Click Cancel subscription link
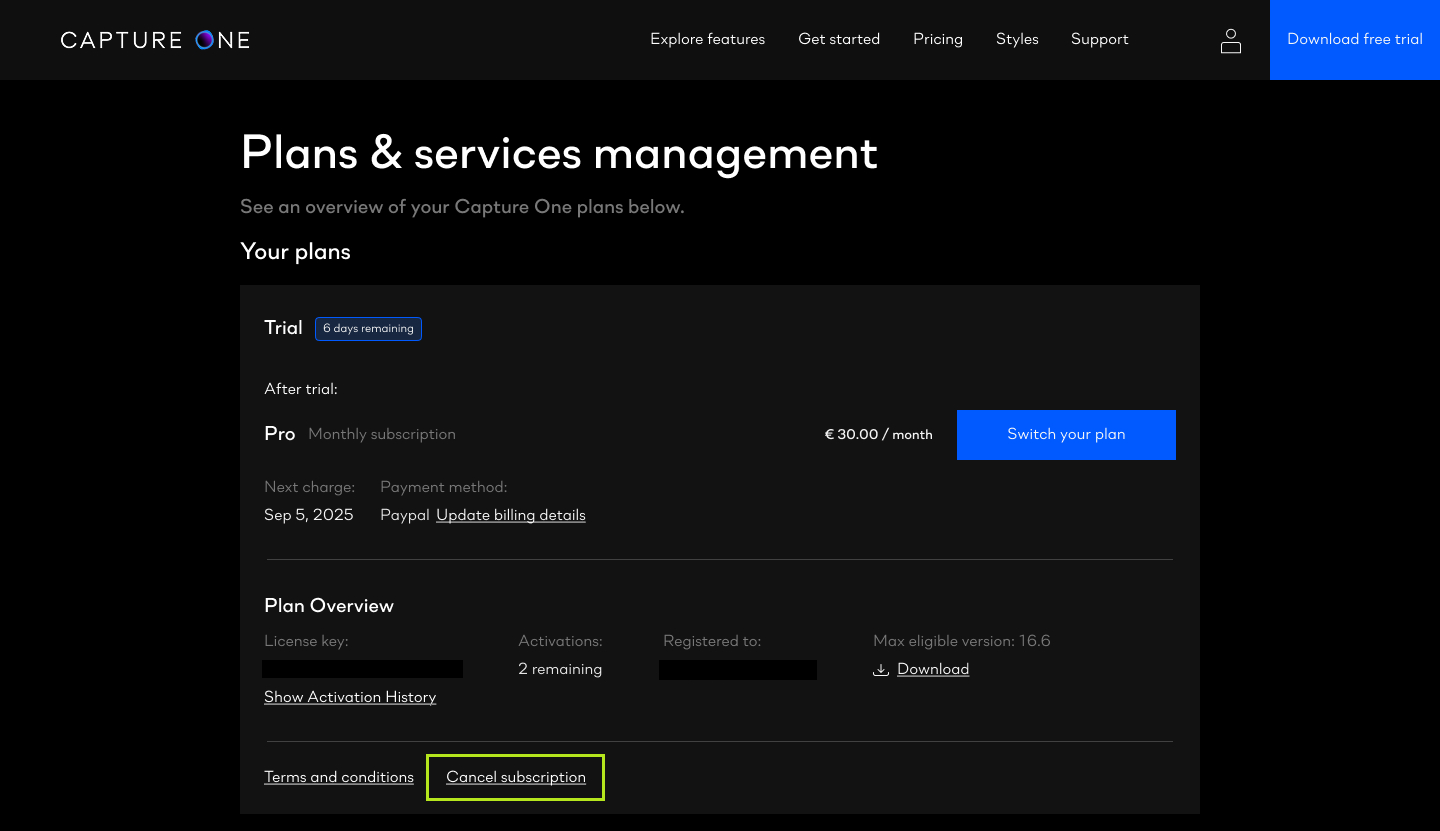Image resolution: width=1440 pixels, height=831 pixels. point(516,777)
